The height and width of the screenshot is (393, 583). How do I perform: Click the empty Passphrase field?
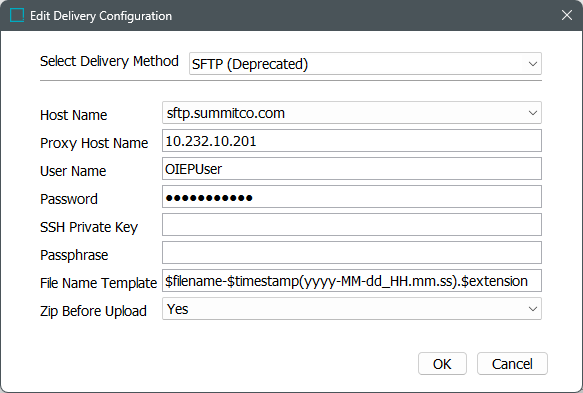point(352,253)
